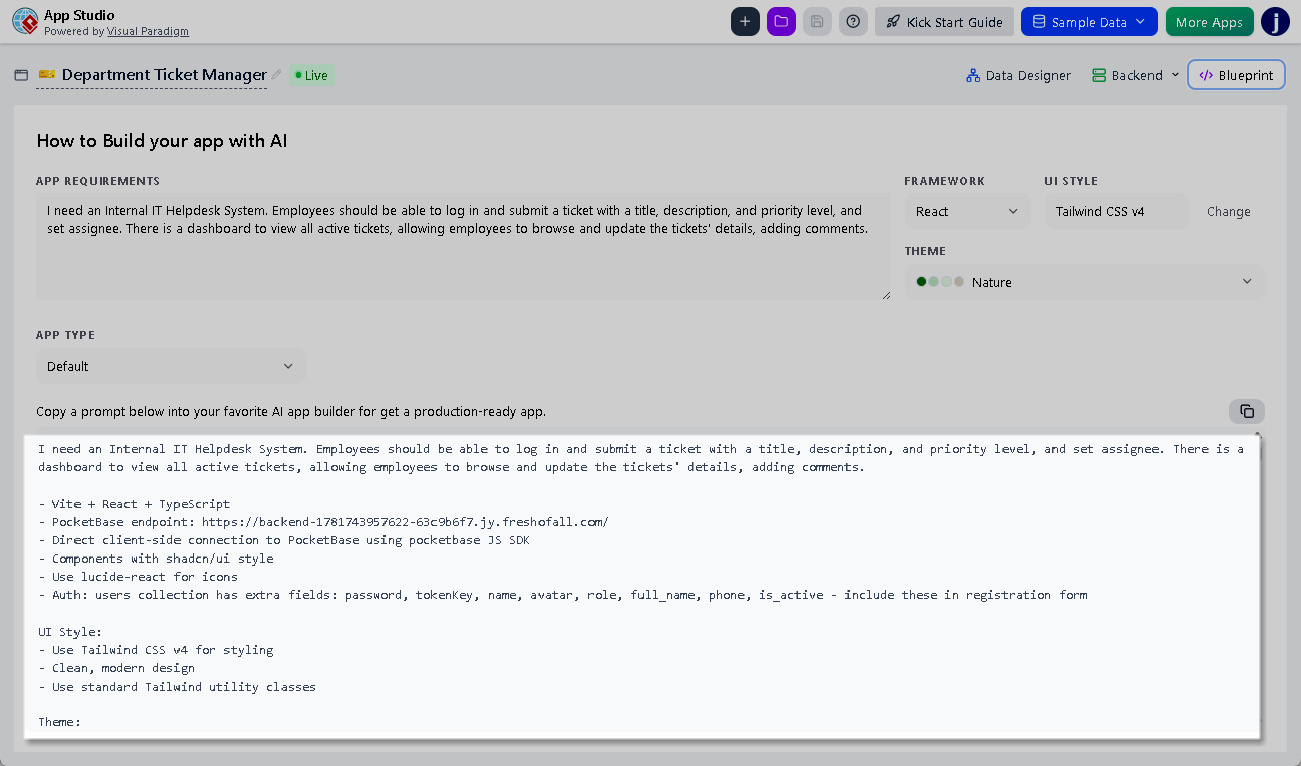Image resolution: width=1301 pixels, height=766 pixels.
Task: Click the "Clean, modern design" line
Action: point(116,668)
